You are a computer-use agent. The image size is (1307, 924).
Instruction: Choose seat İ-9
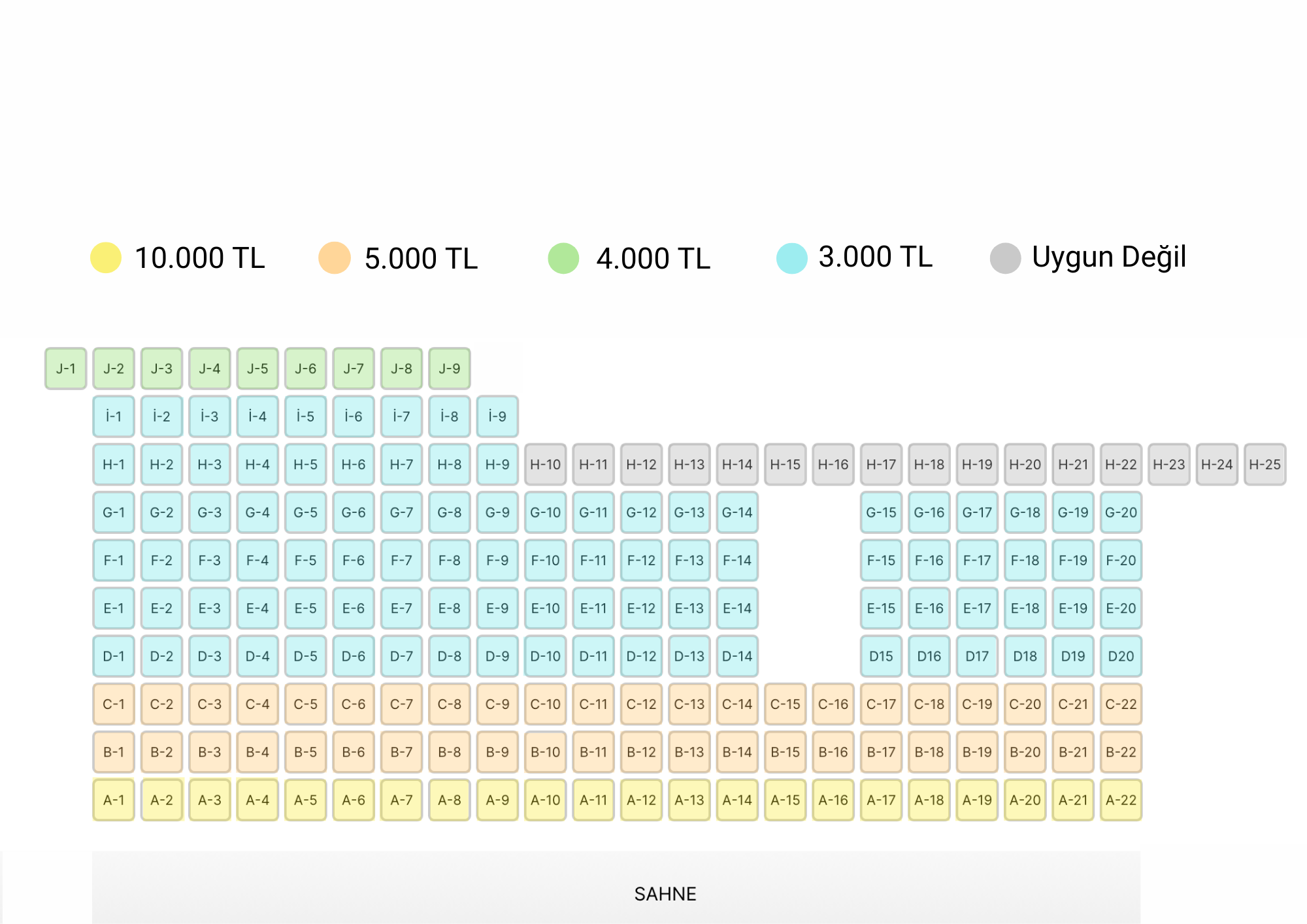pos(497,416)
